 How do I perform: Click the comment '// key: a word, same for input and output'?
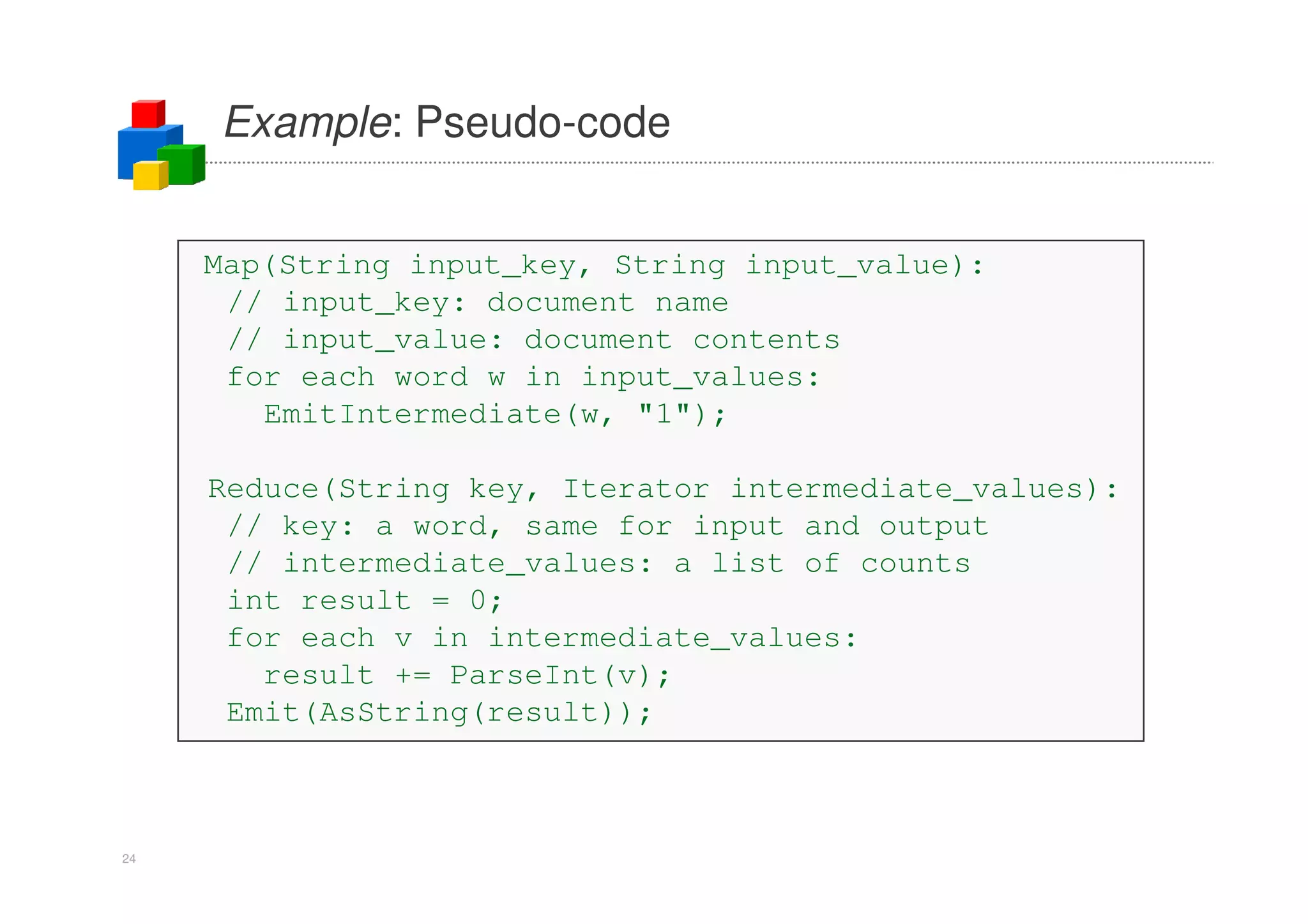pos(609,527)
